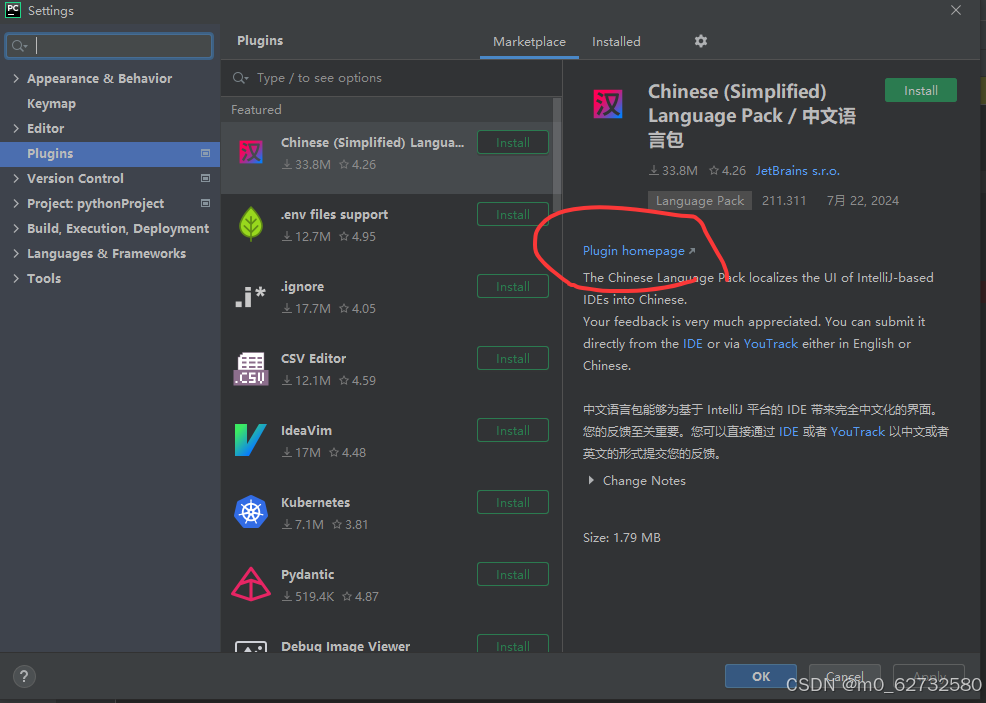Click the Kubernetes wheel icon
This screenshot has height=703, width=986.
251,512
